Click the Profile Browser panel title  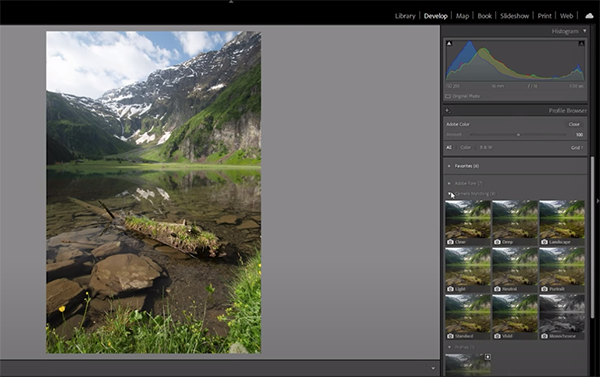click(567, 111)
